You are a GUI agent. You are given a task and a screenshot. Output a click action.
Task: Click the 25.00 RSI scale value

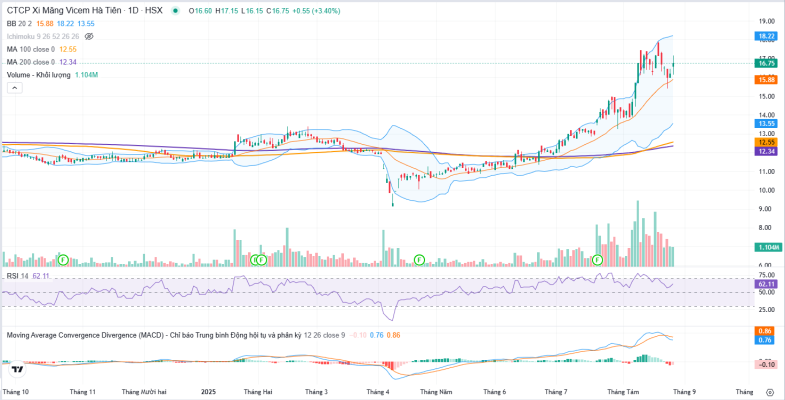pyautogui.click(x=766, y=310)
